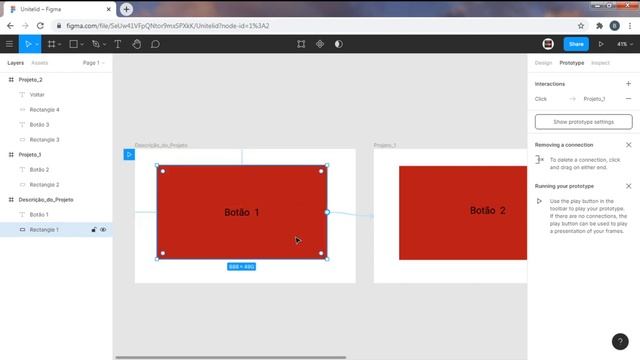Screen dimensions: 640x360
Task: Switch to the Prototype tab
Action: pyautogui.click(x=571, y=63)
